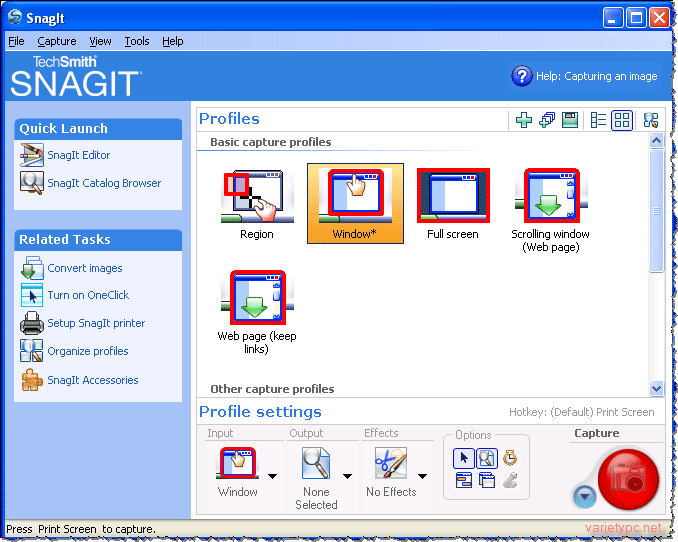Click the SnagIt title bar application icon
This screenshot has width=678, height=542.
[x=15, y=17]
